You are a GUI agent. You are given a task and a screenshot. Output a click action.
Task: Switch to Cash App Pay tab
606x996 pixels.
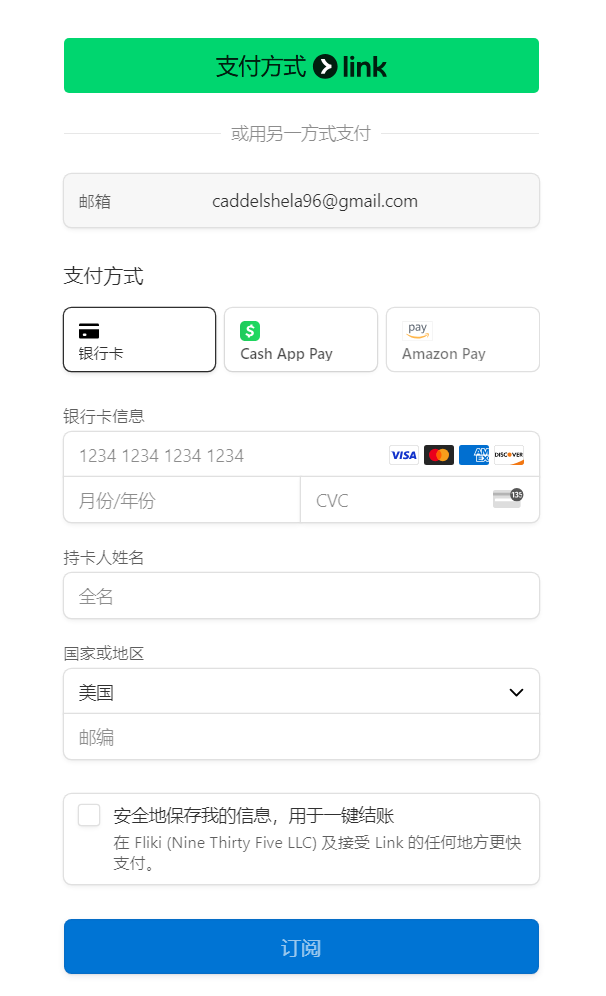pyautogui.click(x=301, y=340)
